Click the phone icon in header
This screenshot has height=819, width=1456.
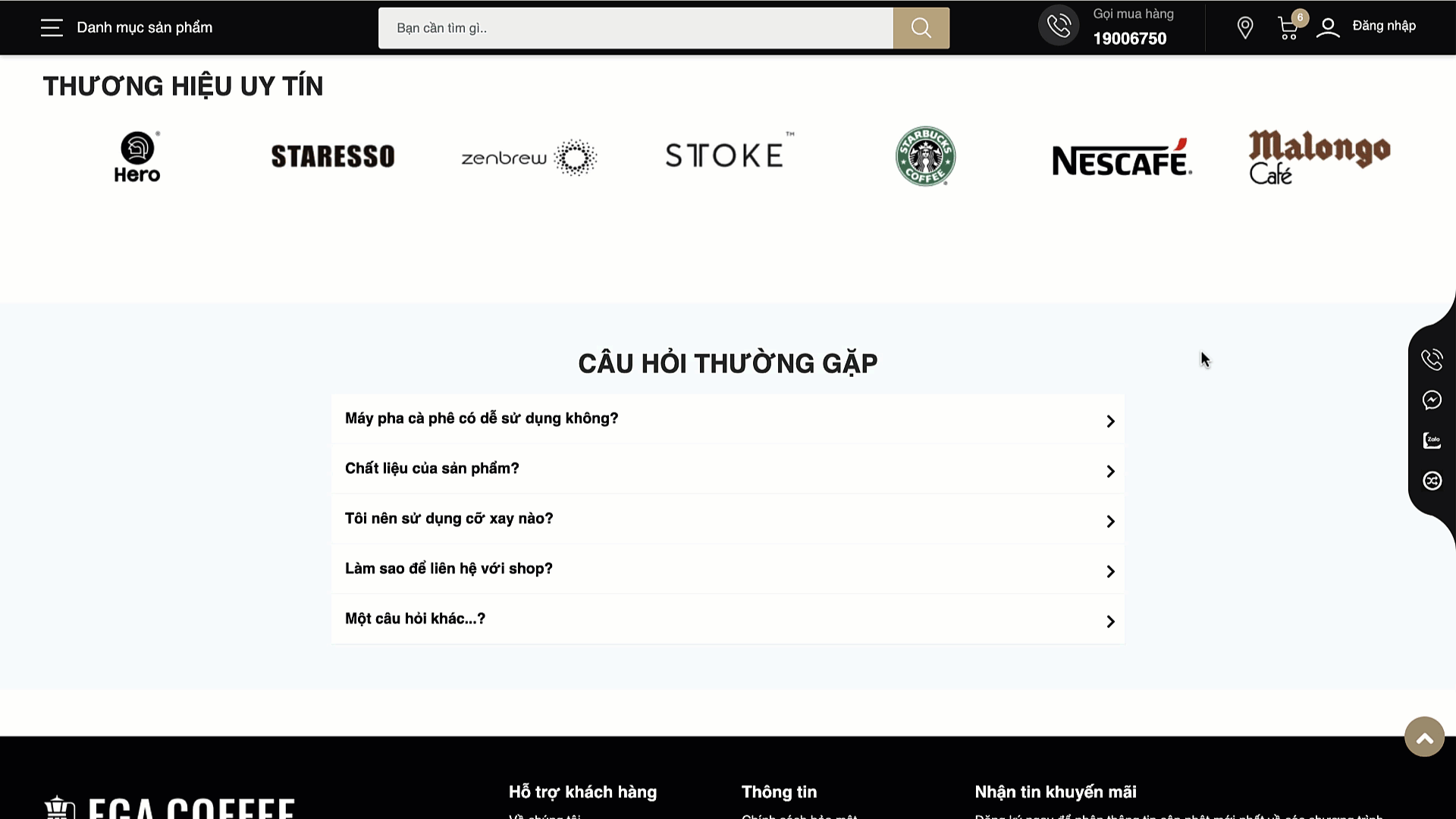(1059, 26)
